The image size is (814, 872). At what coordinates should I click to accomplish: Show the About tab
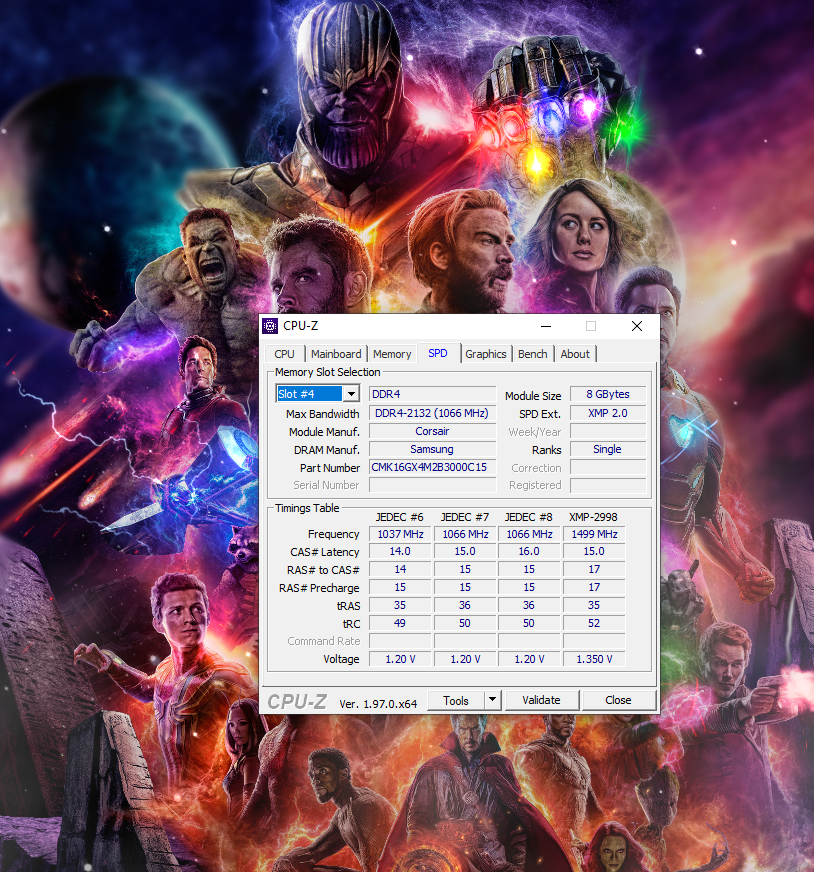575,354
